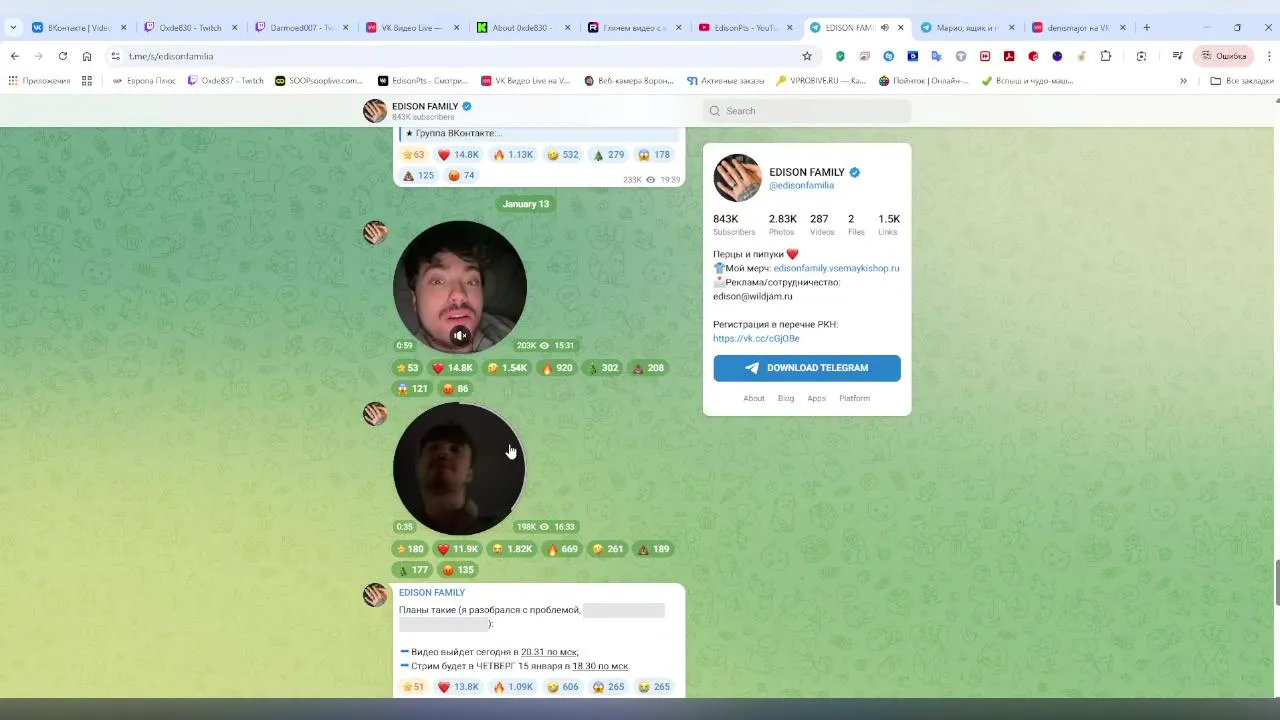Click the browser Home button
This screenshot has width=1280, height=720.
(x=87, y=56)
